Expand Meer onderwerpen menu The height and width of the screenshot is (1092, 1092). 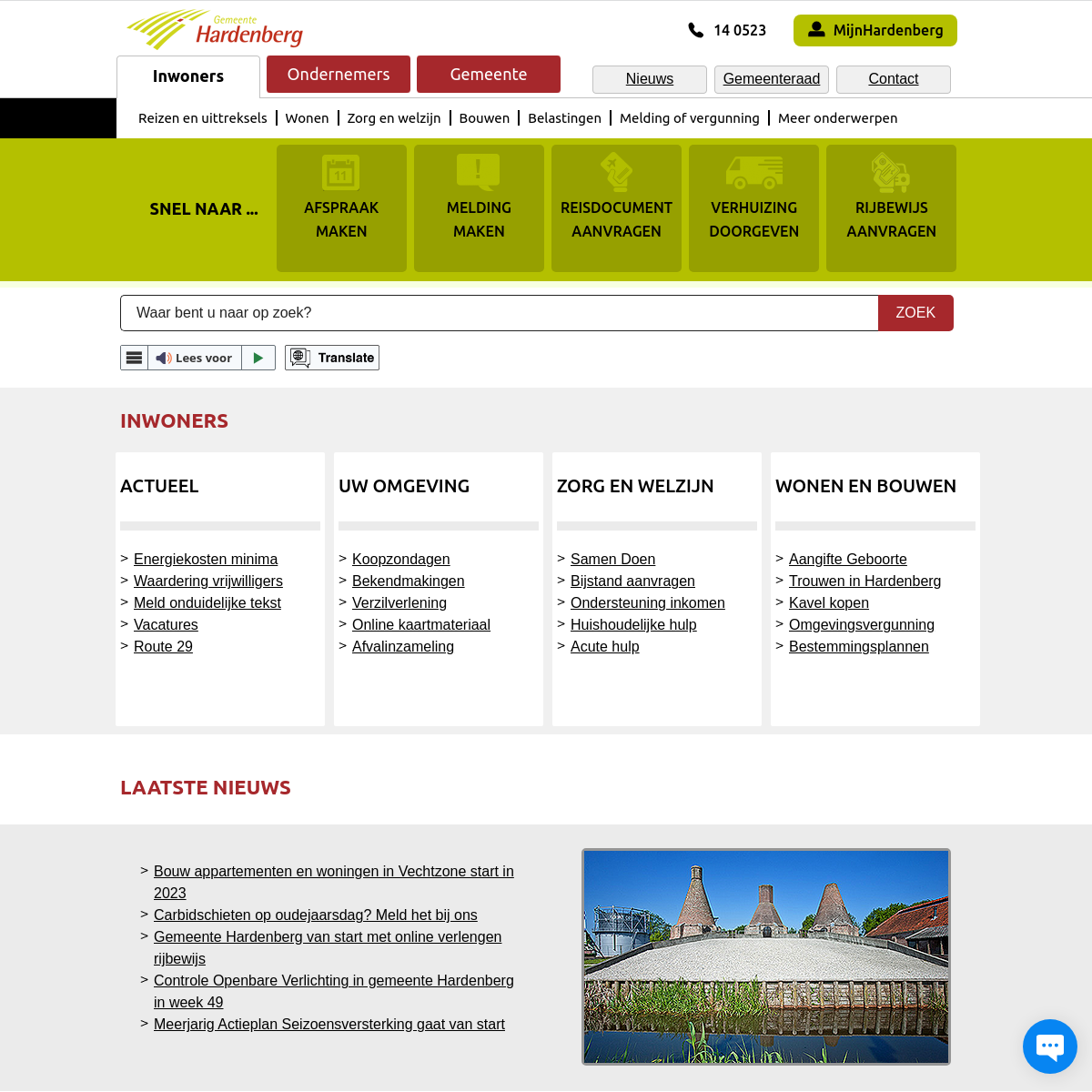click(x=837, y=118)
